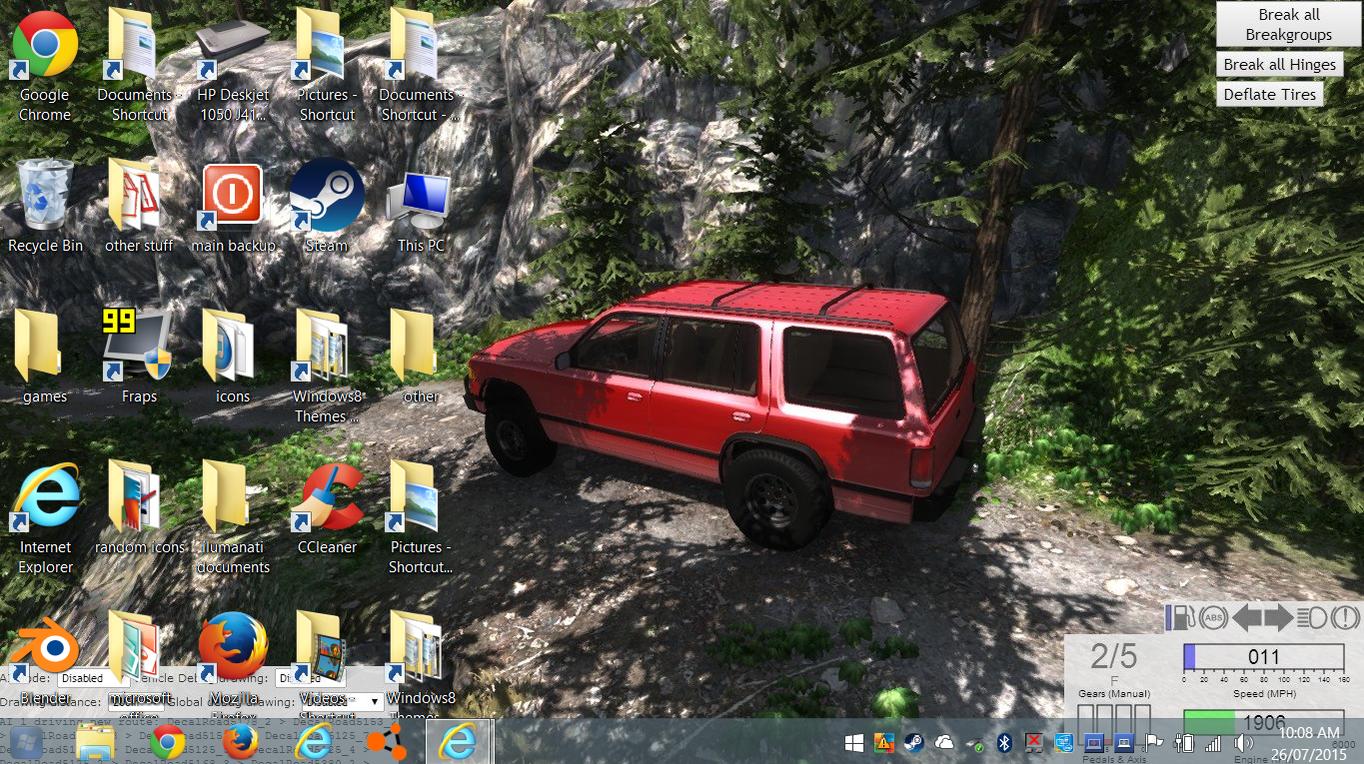Select the 'random icons' folder
The height and width of the screenshot is (764, 1364).
click(x=139, y=507)
